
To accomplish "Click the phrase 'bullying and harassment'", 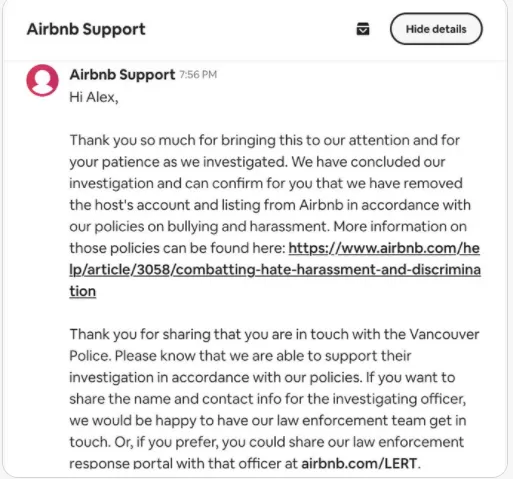I will [247, 227].
